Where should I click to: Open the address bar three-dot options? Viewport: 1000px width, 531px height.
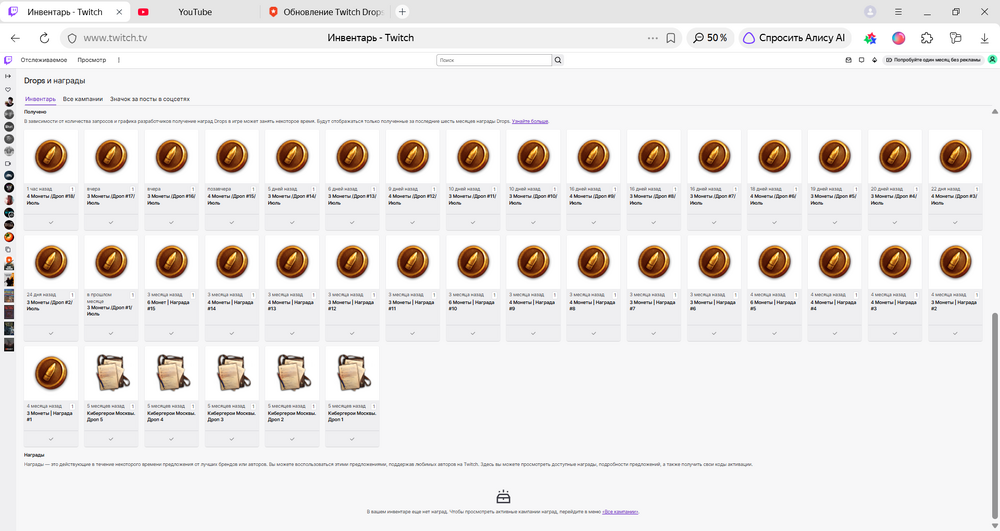point(652,38)
